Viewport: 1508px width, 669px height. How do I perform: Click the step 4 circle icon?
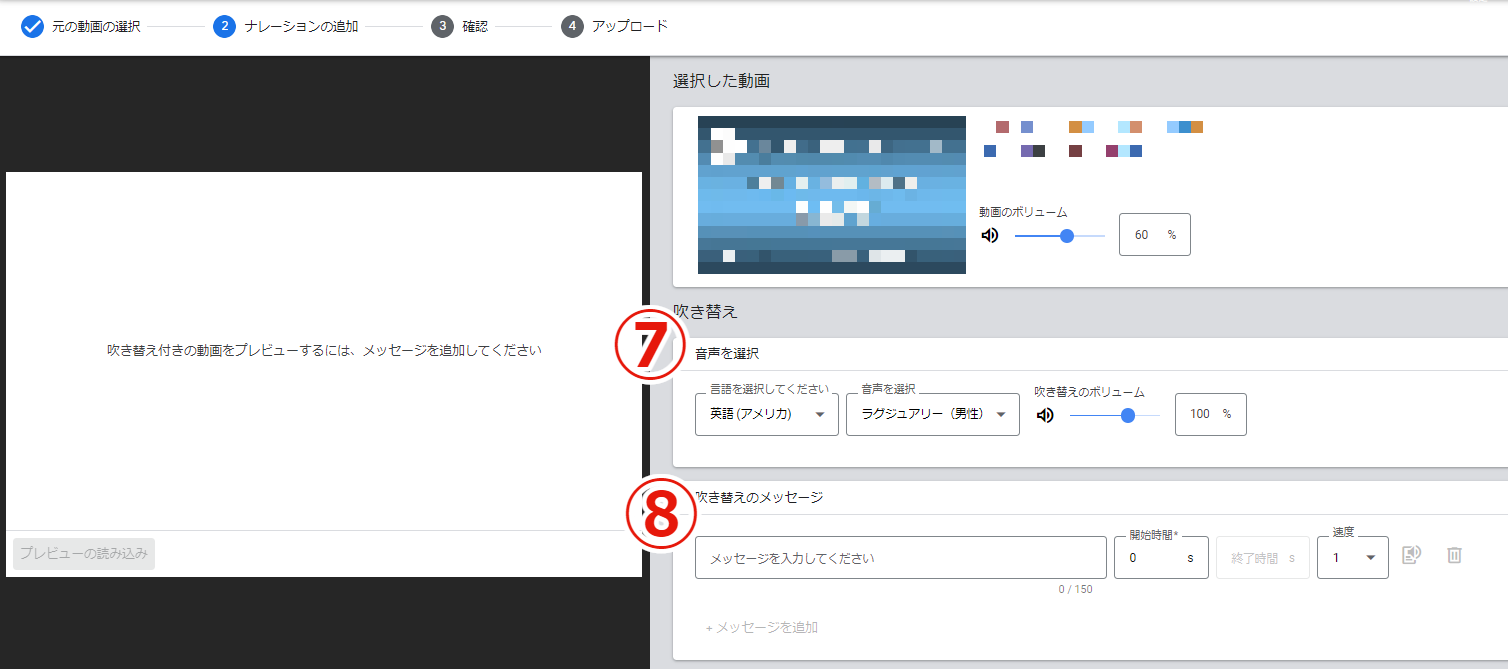pos(572,27)
